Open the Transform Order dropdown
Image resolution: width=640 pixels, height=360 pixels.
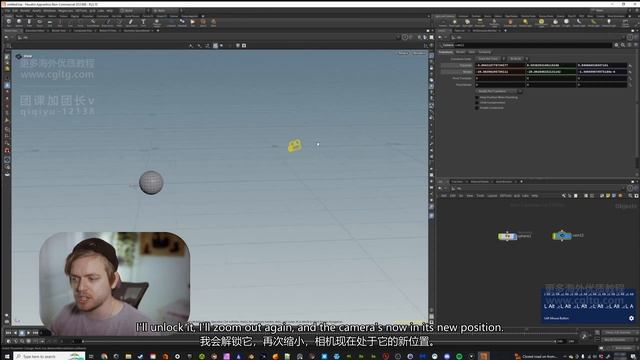[x=490, y=59]
